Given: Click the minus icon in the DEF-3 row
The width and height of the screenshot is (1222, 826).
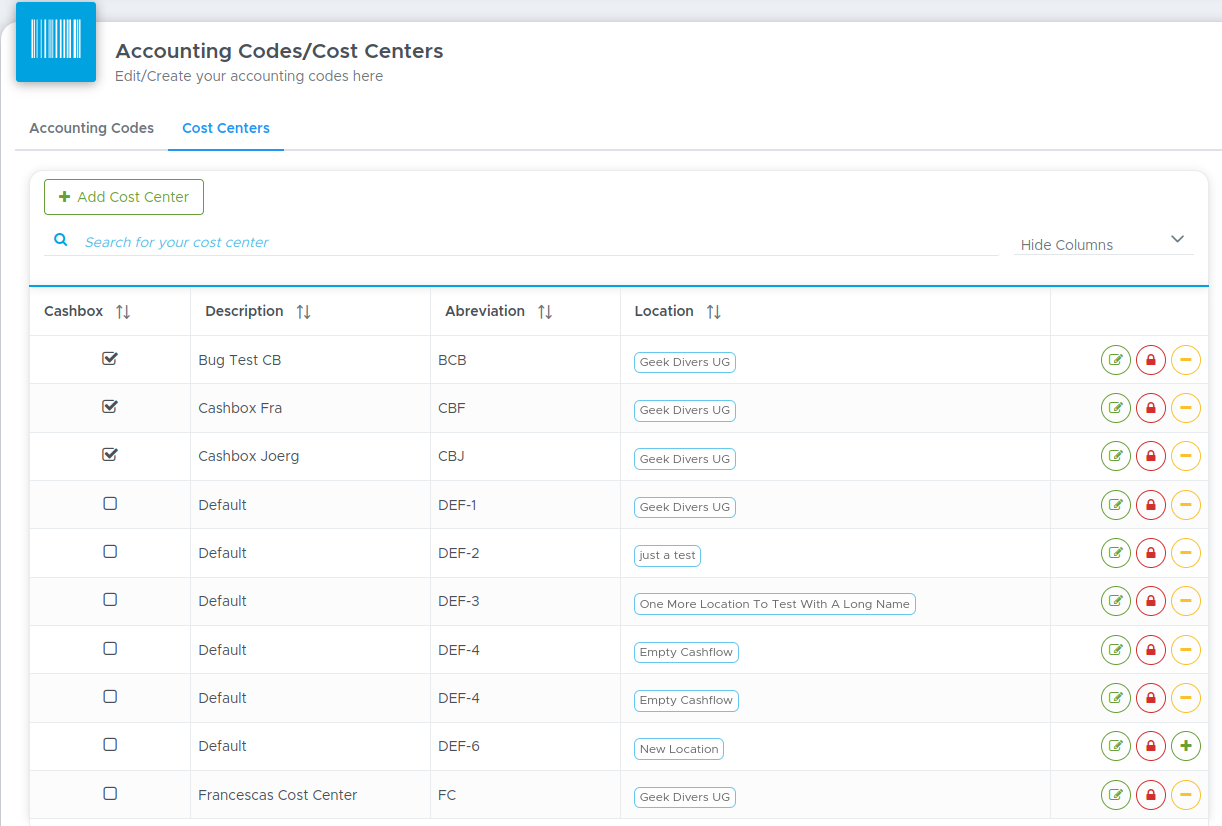Looking at the screenshot, I should pos(1186,601).
